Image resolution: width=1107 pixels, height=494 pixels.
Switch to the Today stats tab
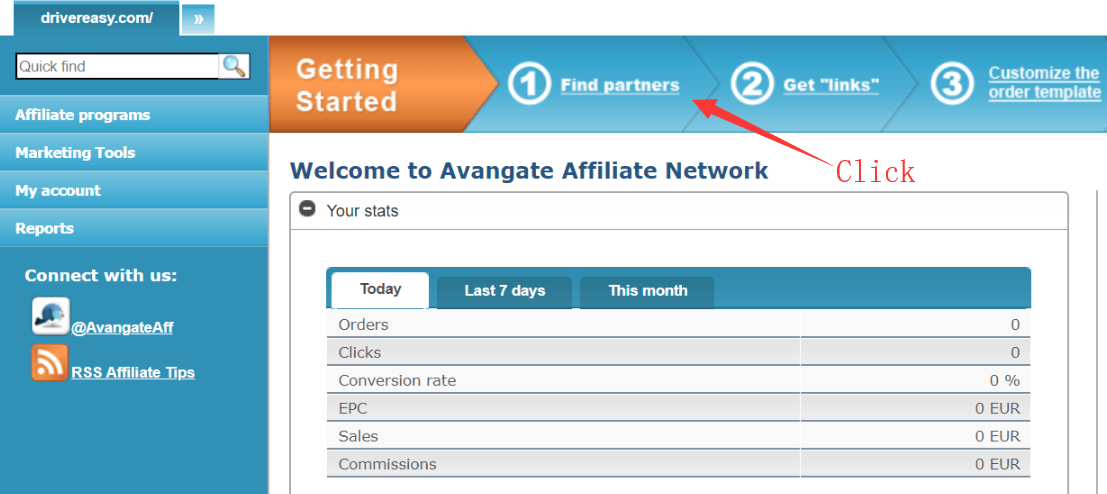380,289
